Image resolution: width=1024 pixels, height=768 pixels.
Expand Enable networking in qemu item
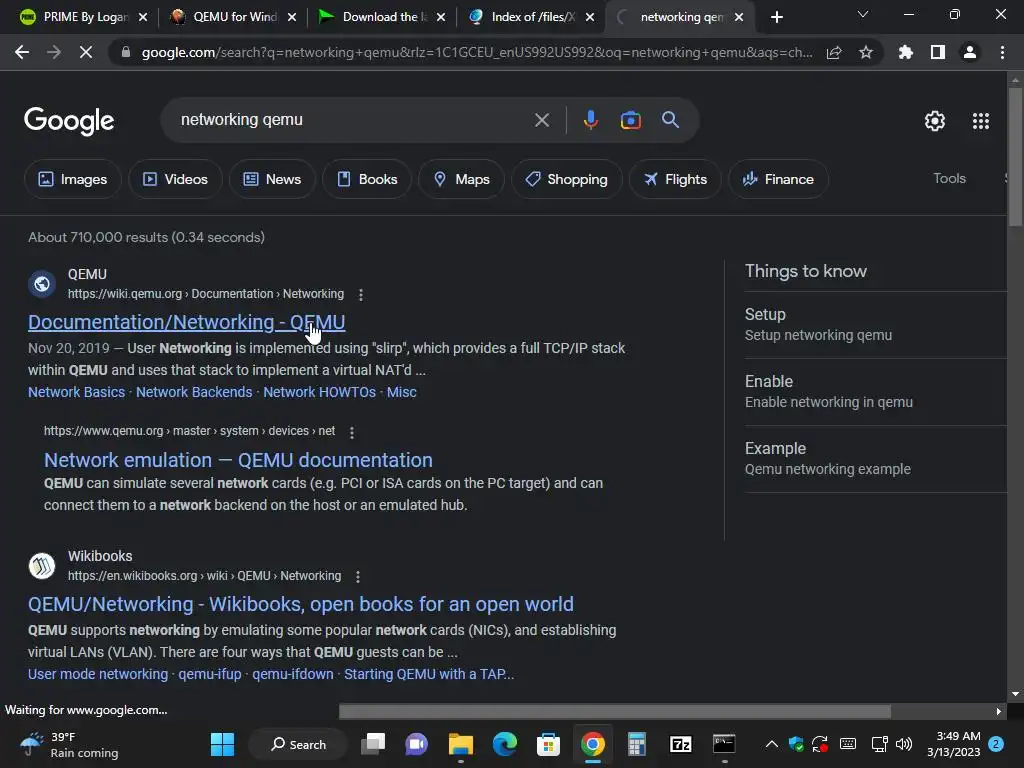point(875,392)
